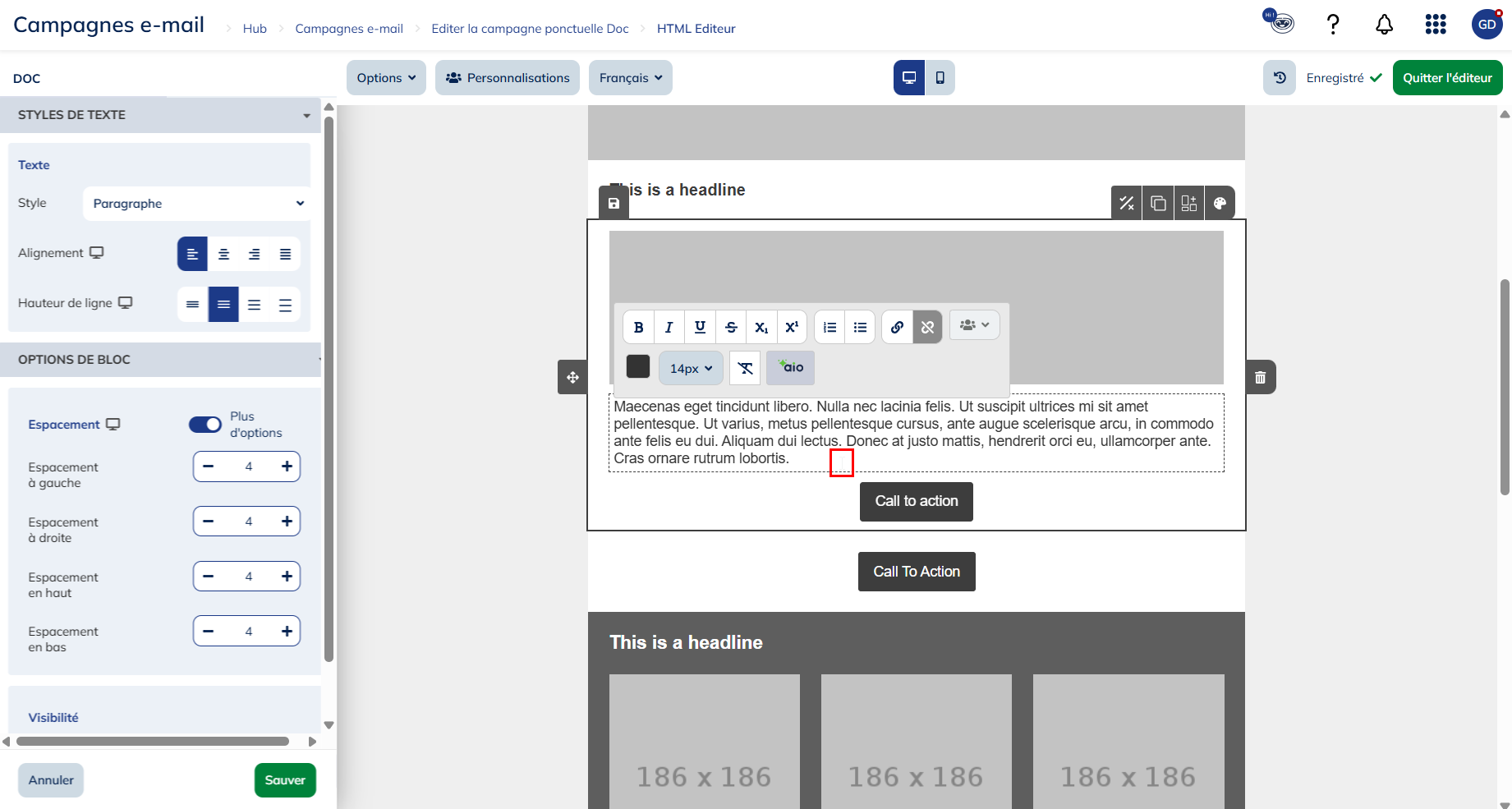Duplicate the selected block

[1158, 203]
